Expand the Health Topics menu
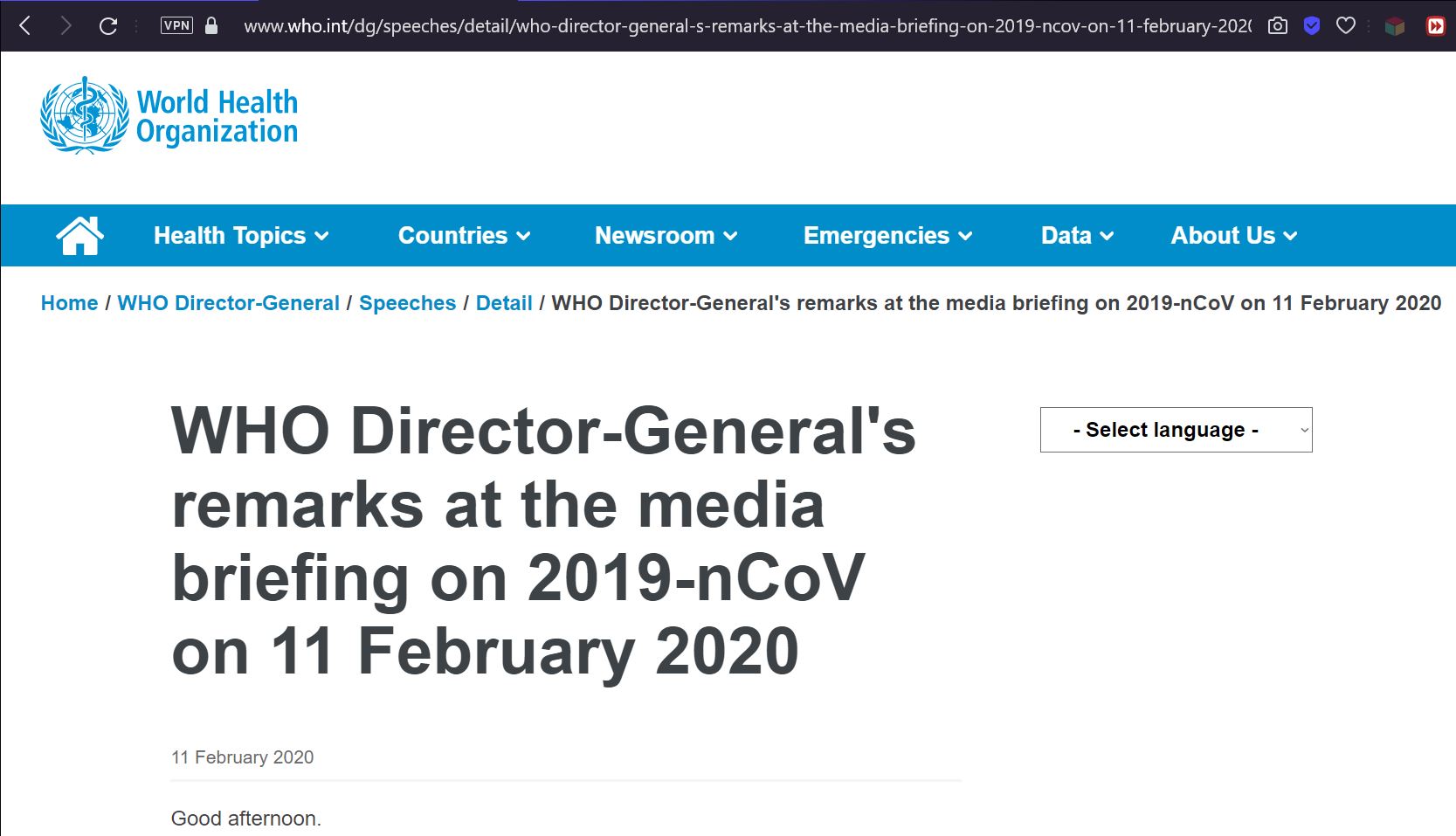1456x836 pixels. click(241, 236)
